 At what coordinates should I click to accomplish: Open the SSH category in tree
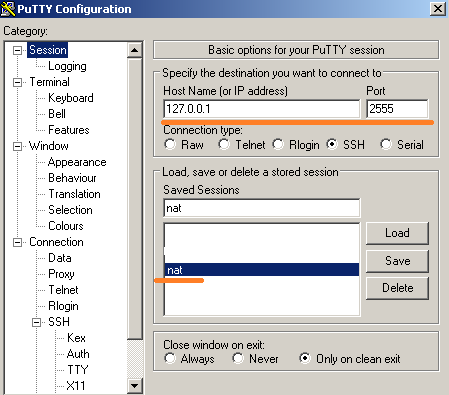pyautogui.click(x=59, y=322)
